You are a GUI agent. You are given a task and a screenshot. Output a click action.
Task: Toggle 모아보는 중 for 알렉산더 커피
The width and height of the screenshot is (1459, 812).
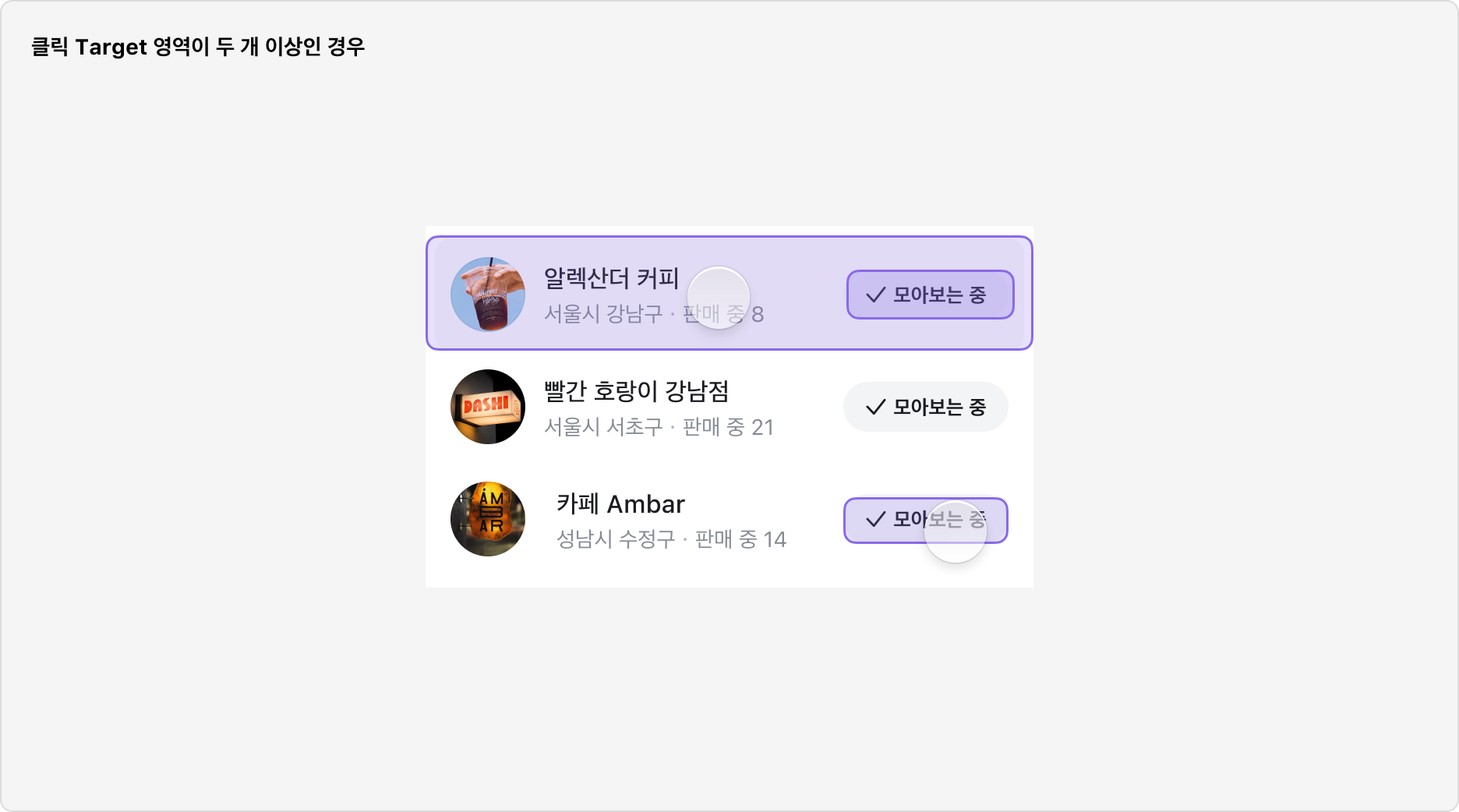click(x=929, y=295)
